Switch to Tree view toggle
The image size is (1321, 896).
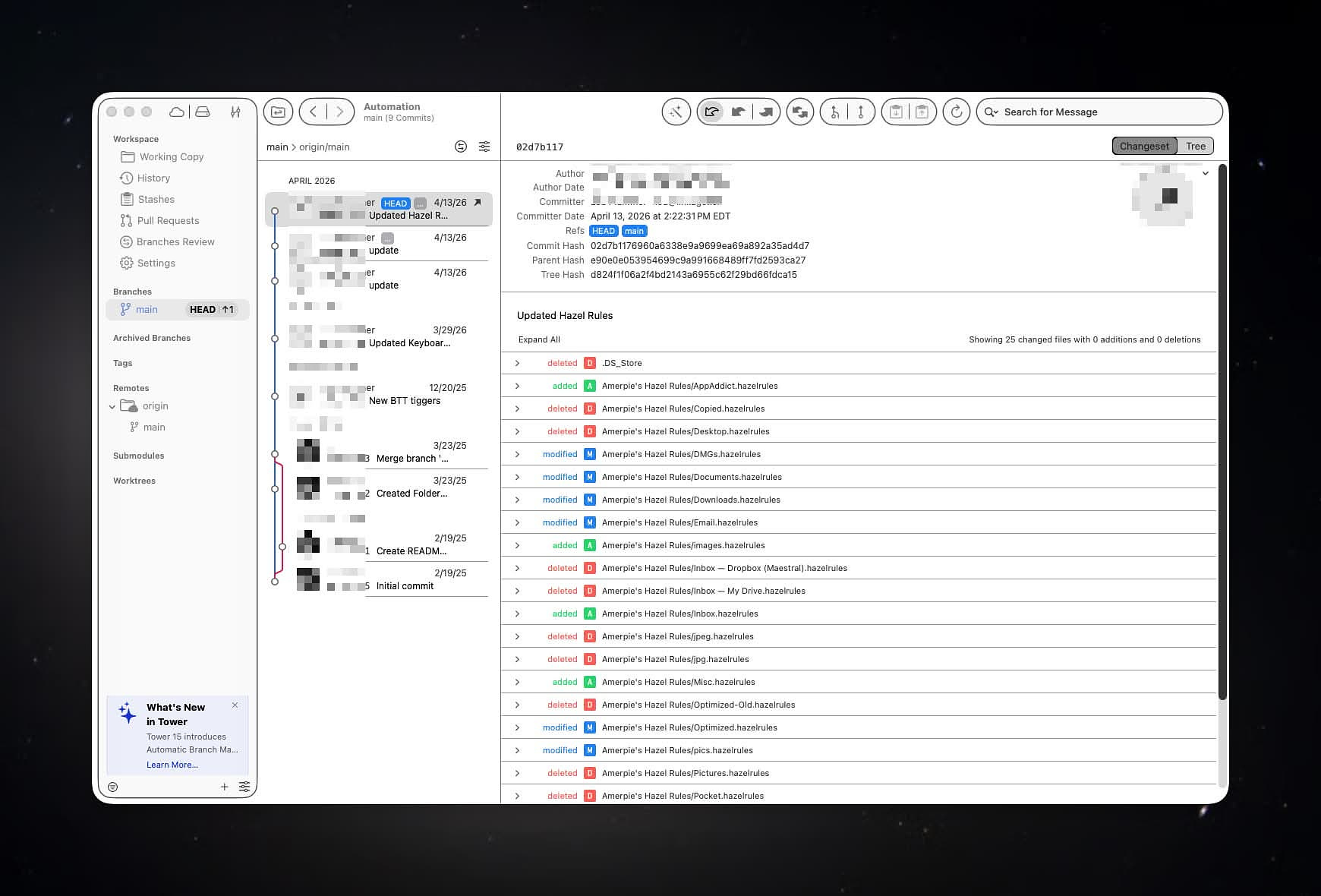1195,146
